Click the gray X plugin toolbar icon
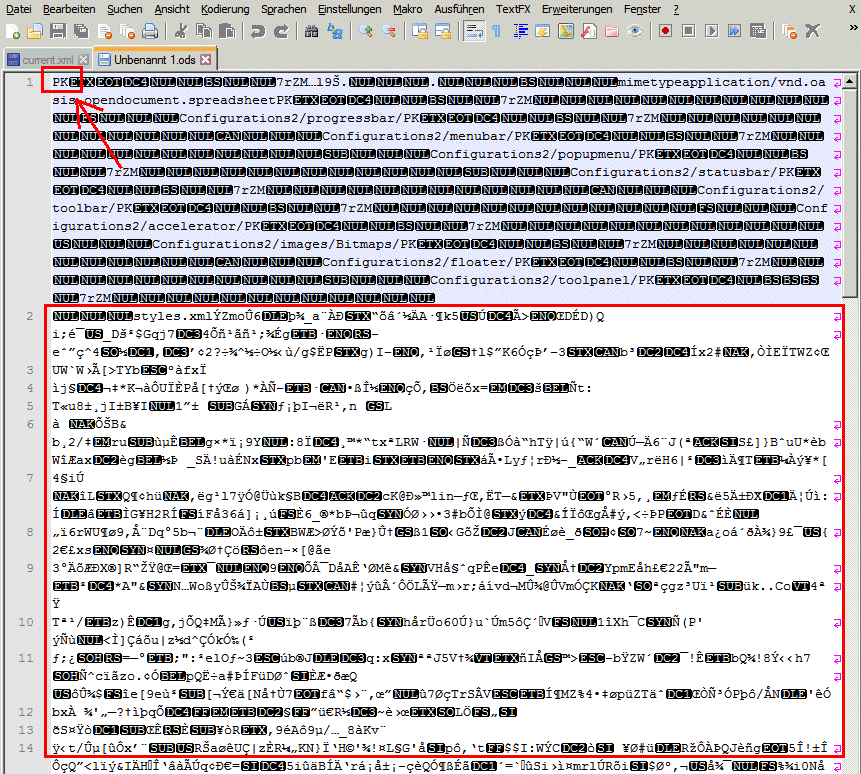 [812, 31]
